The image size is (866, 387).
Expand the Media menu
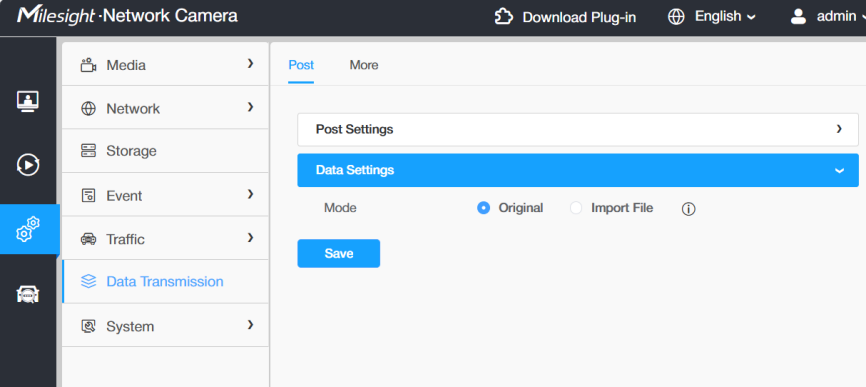(x=165, y=65)
